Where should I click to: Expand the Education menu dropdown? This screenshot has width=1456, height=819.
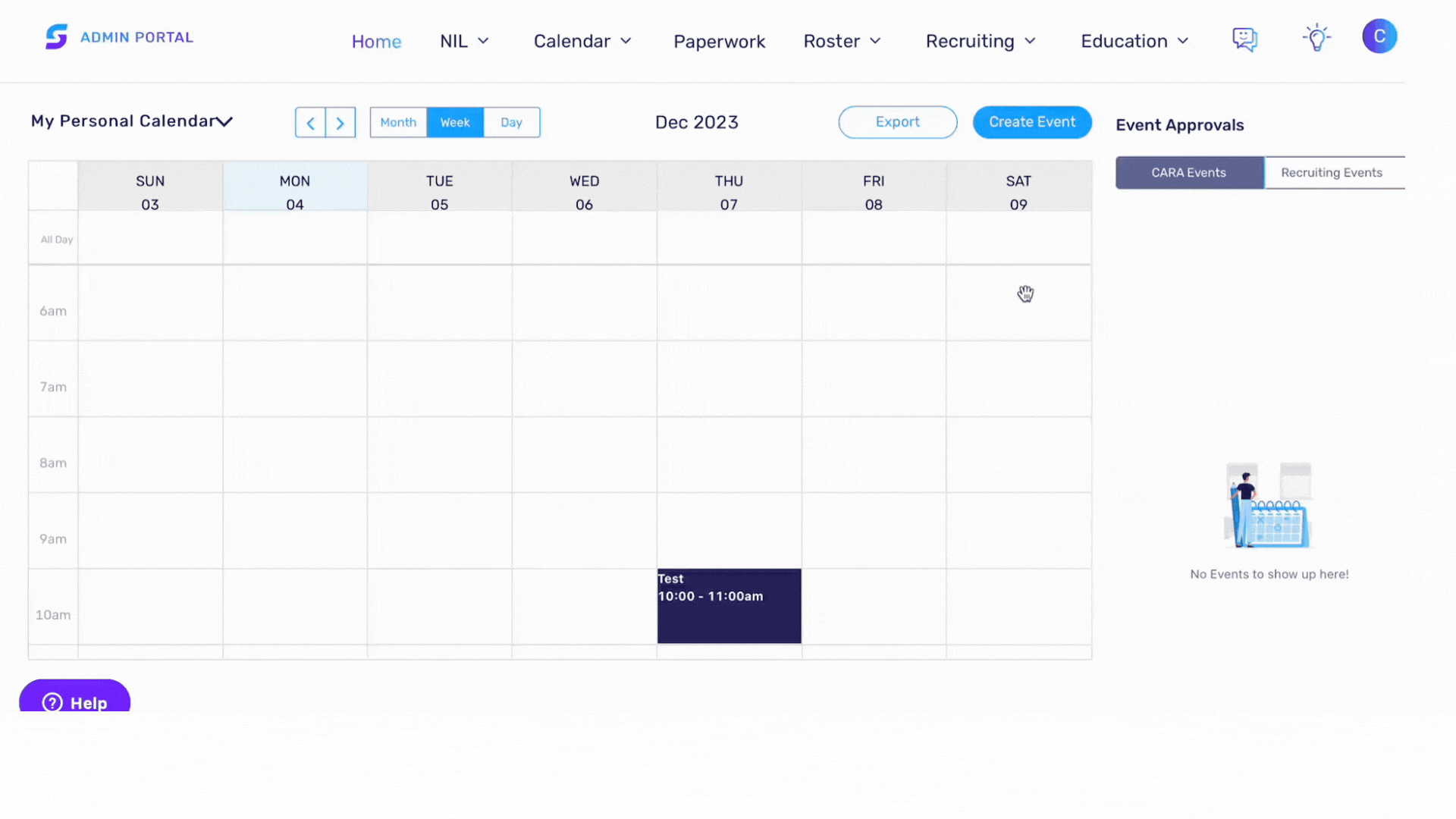tap(1134, 41)
